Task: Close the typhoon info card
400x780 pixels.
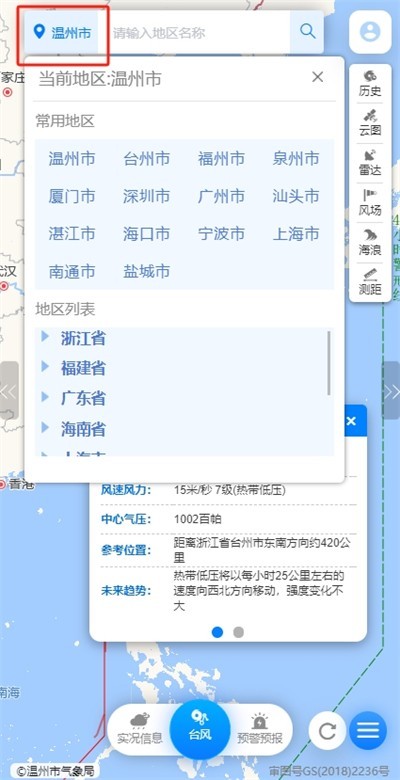Action: tap(351, 421)
